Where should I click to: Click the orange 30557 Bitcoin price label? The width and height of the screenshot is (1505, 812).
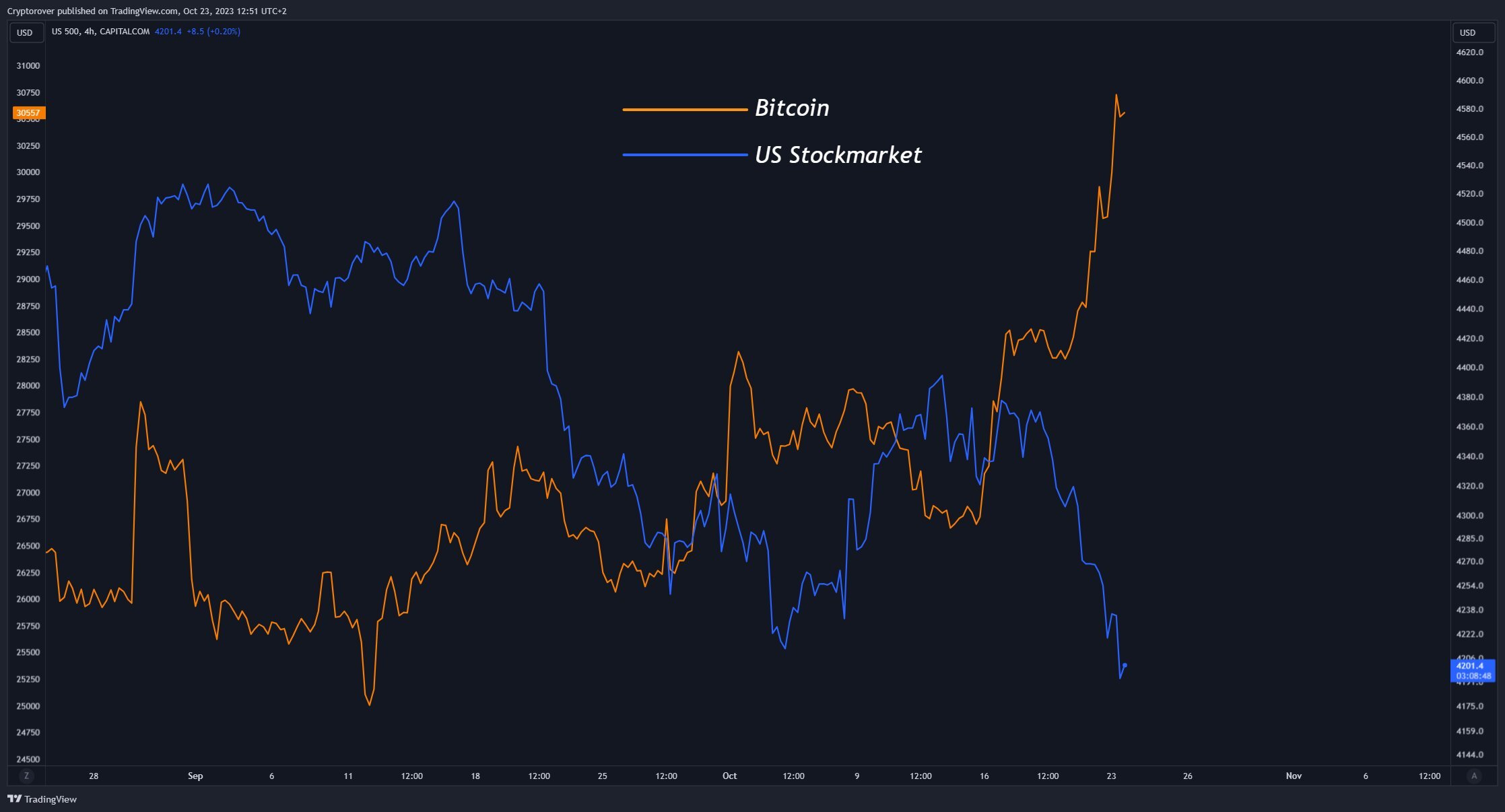tap(28, 113)
